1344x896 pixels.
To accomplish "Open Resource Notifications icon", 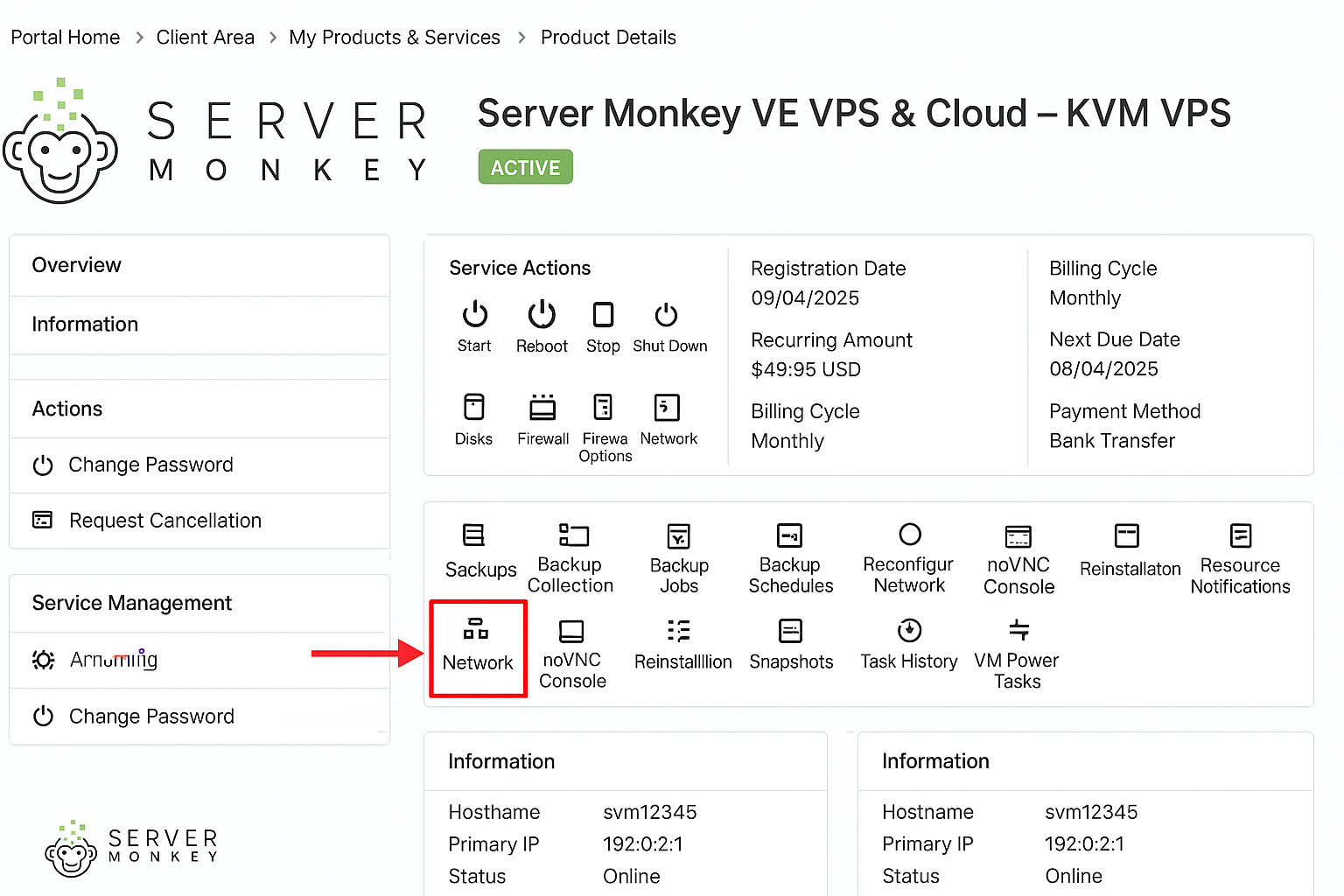I will pos(1241,535).
